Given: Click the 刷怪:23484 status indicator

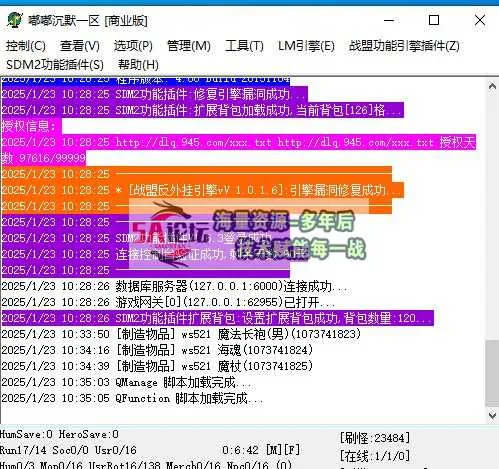Looking at the screenshot, I should 375,438.
